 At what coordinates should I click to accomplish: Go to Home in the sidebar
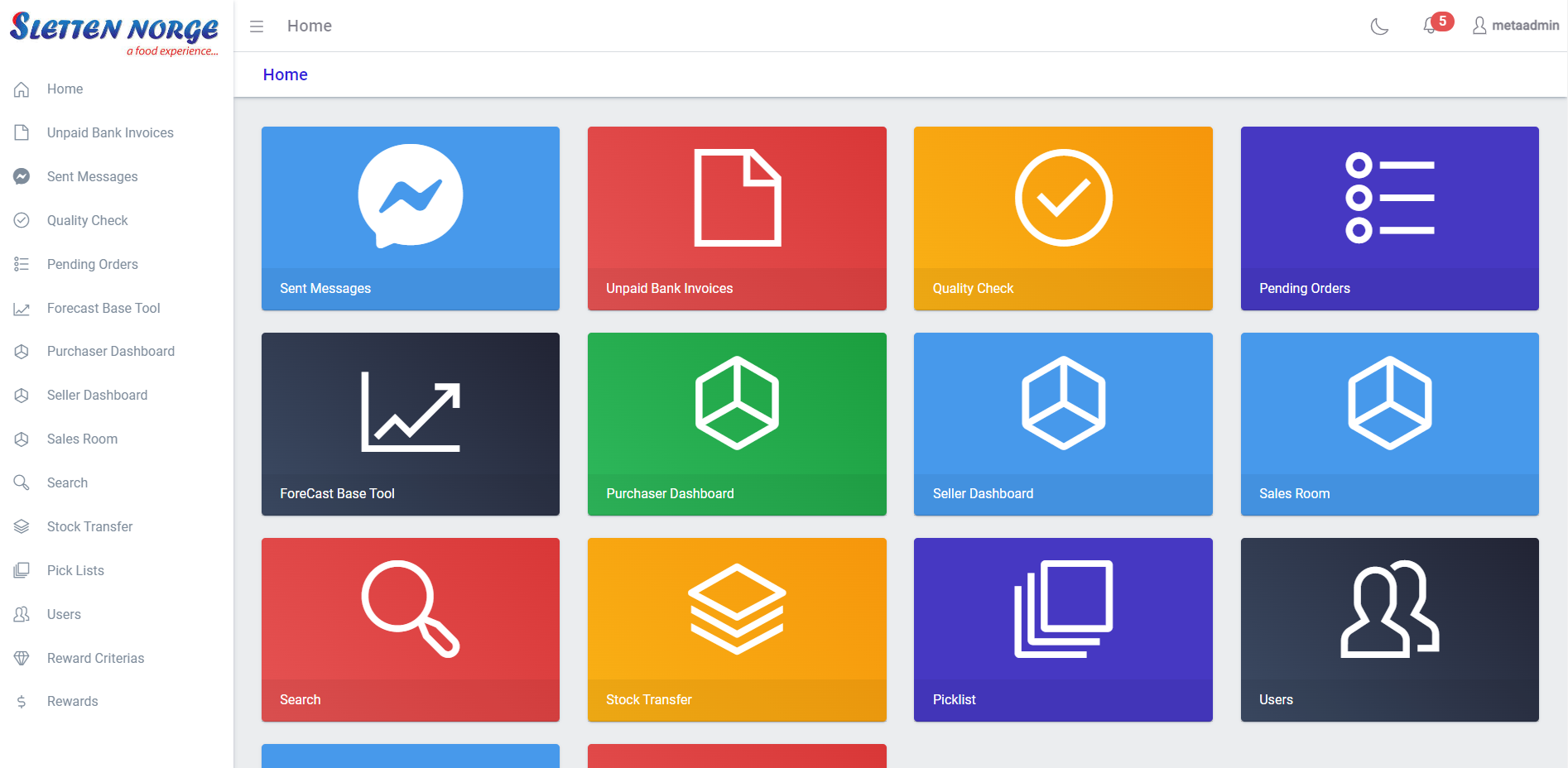tap(65, 89)
